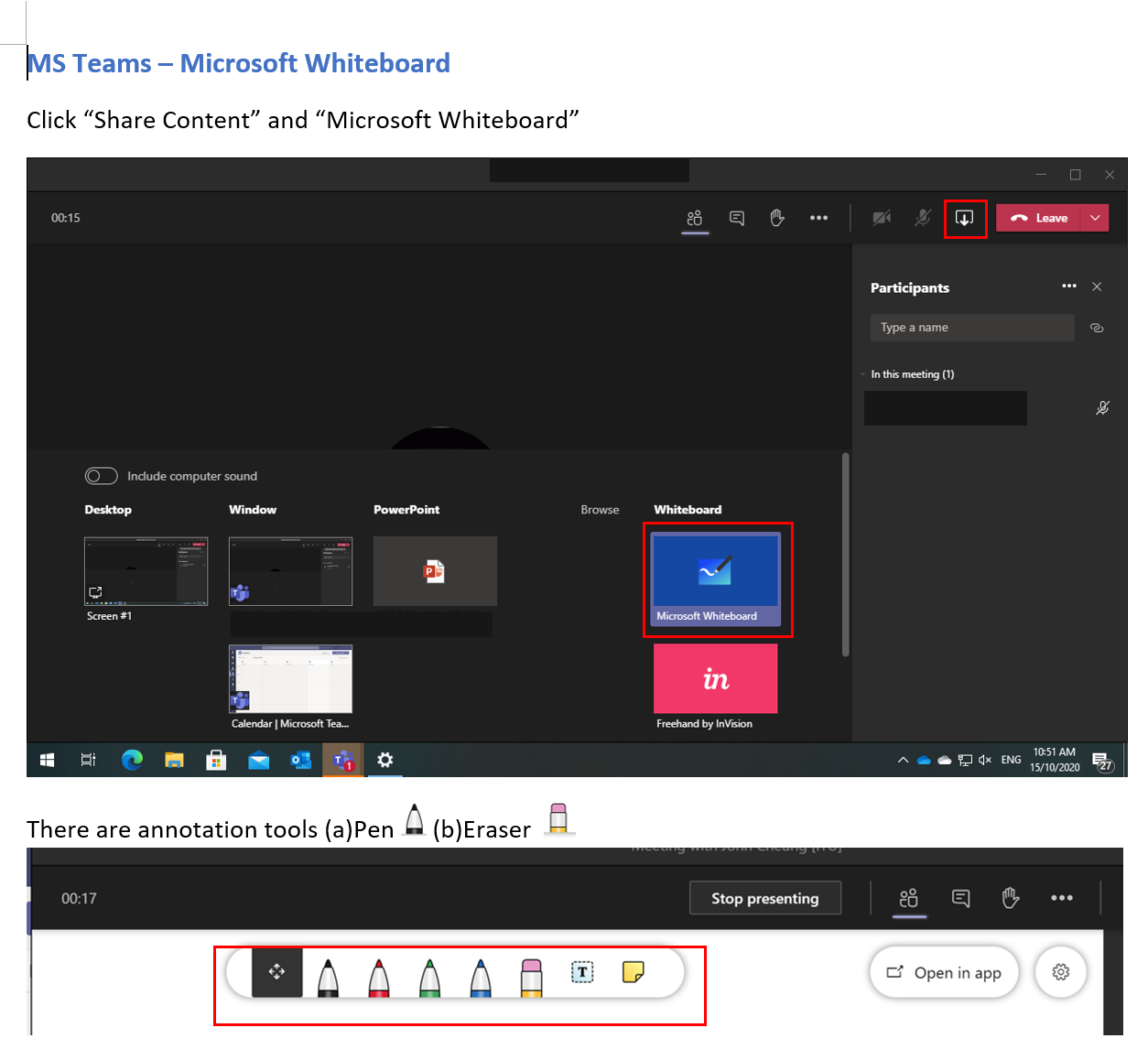Add a sticky note to whiteboard
Screen dimensions: 1148x1060
(633, 972)
